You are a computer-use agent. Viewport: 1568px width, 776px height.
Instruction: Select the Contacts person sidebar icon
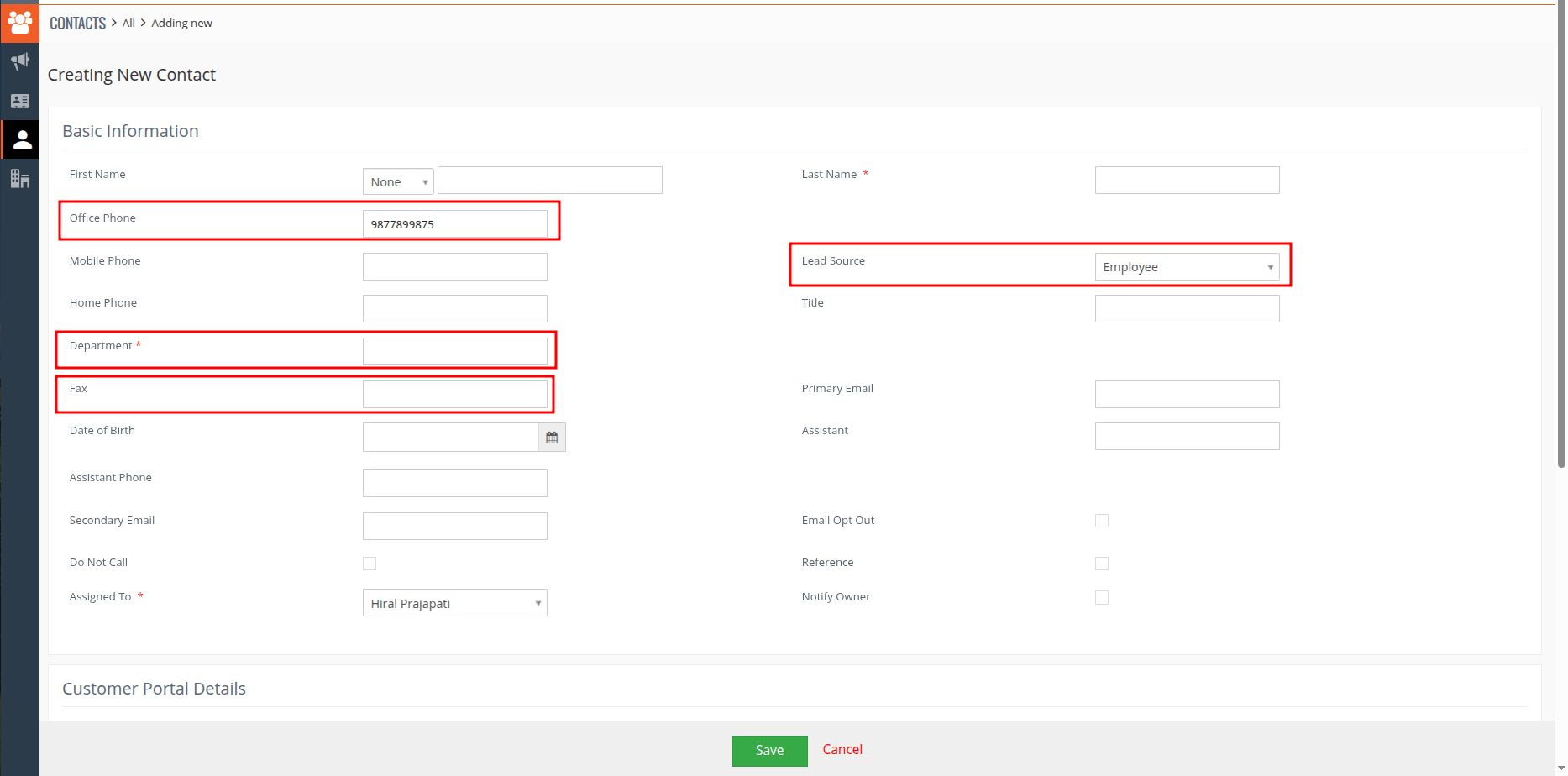coord(22,139)
